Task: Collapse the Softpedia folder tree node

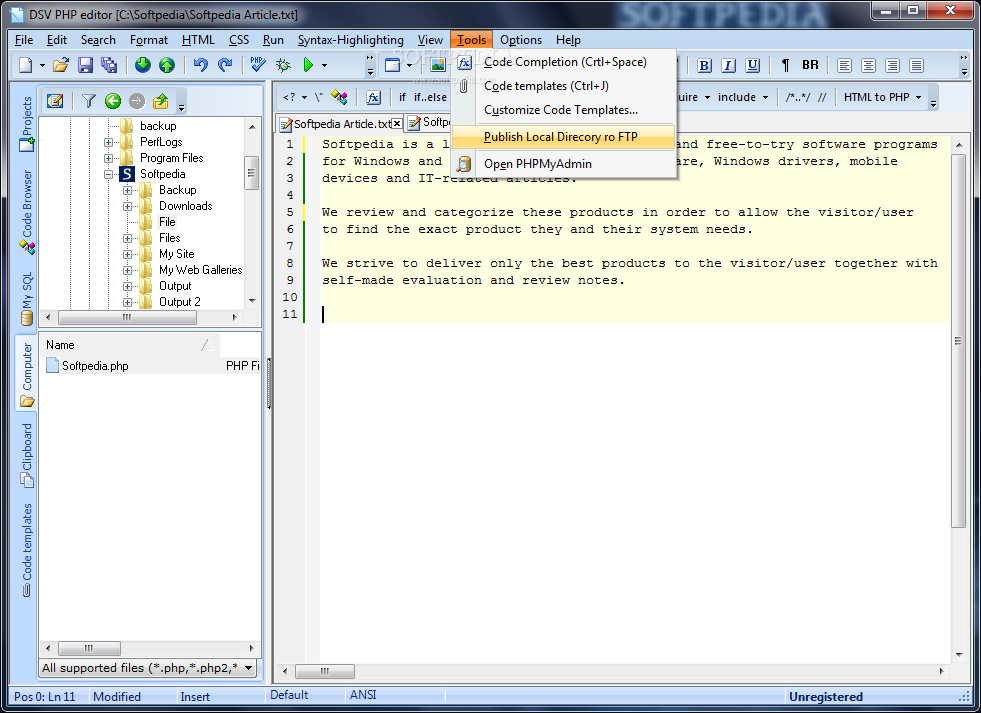Action: [108, 174]
